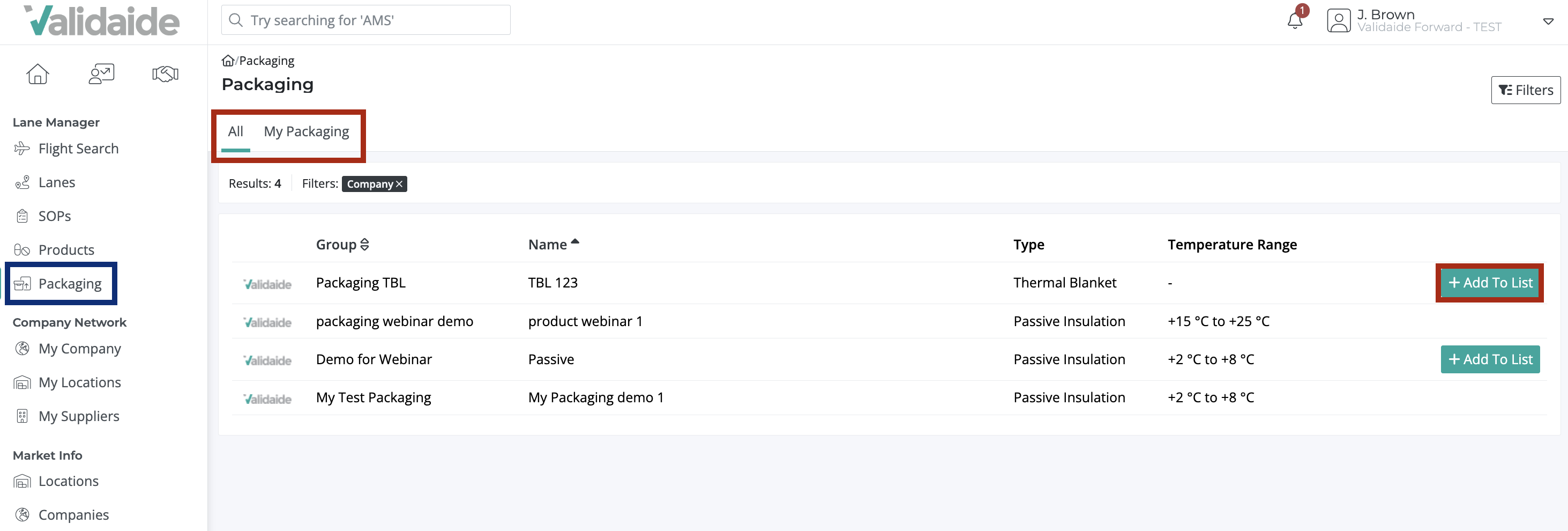
Task: Expand the J. Brown account dropdown
Action: coord(1548,21)
